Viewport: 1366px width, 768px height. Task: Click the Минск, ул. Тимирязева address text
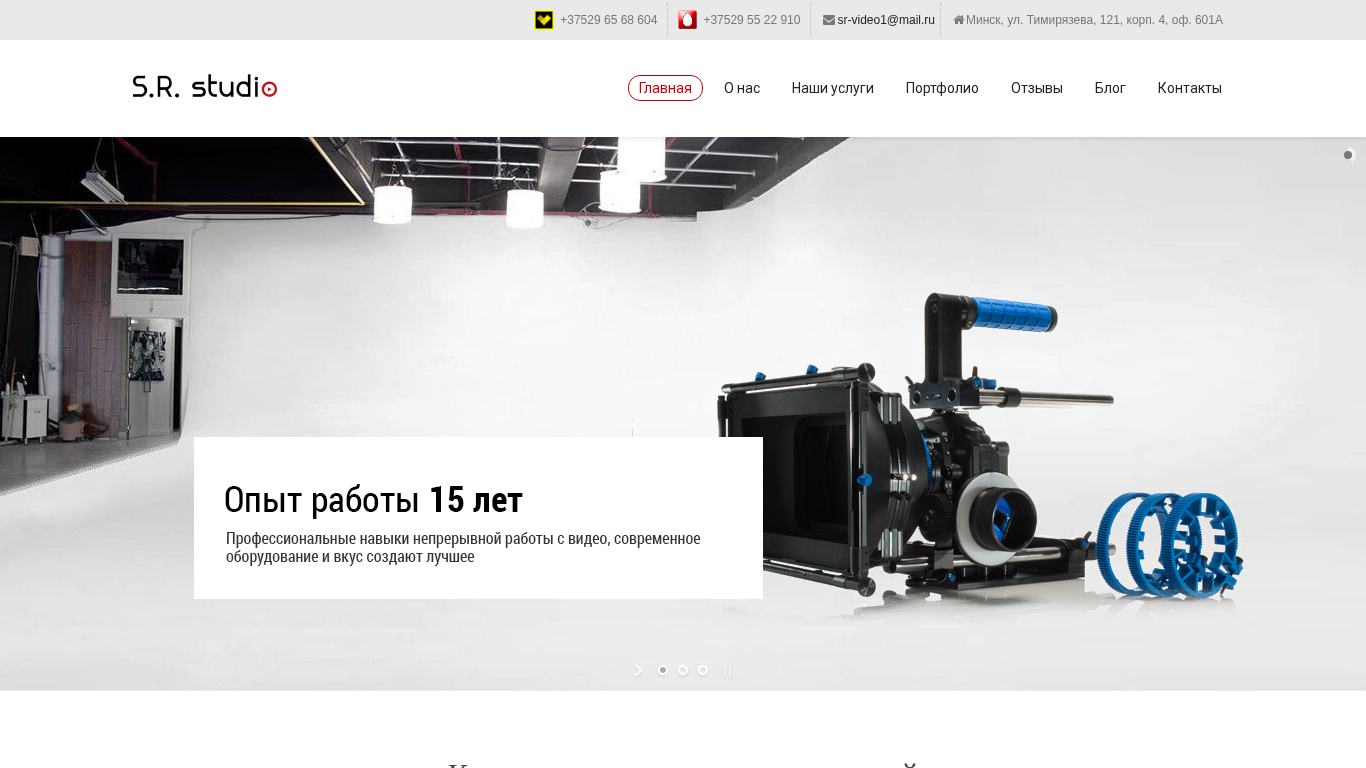[1094, 20]
